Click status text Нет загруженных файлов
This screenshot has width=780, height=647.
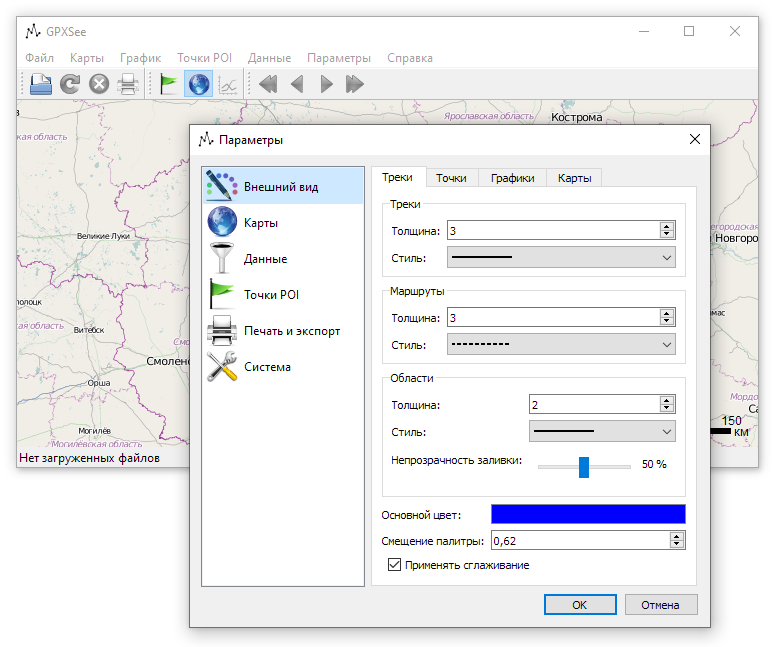[89, 458]
